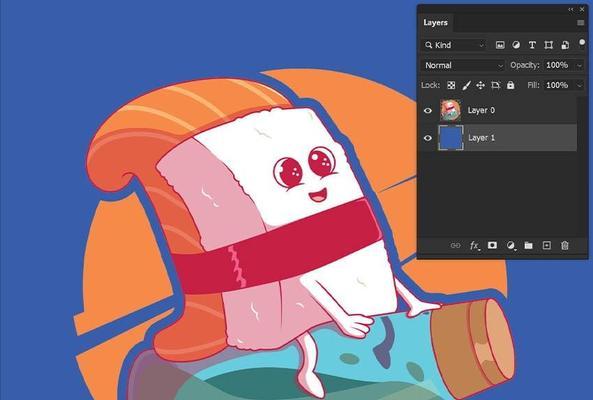
Task: Toggle layer filtering on/off switch
Action: click(x=582, y=42)
